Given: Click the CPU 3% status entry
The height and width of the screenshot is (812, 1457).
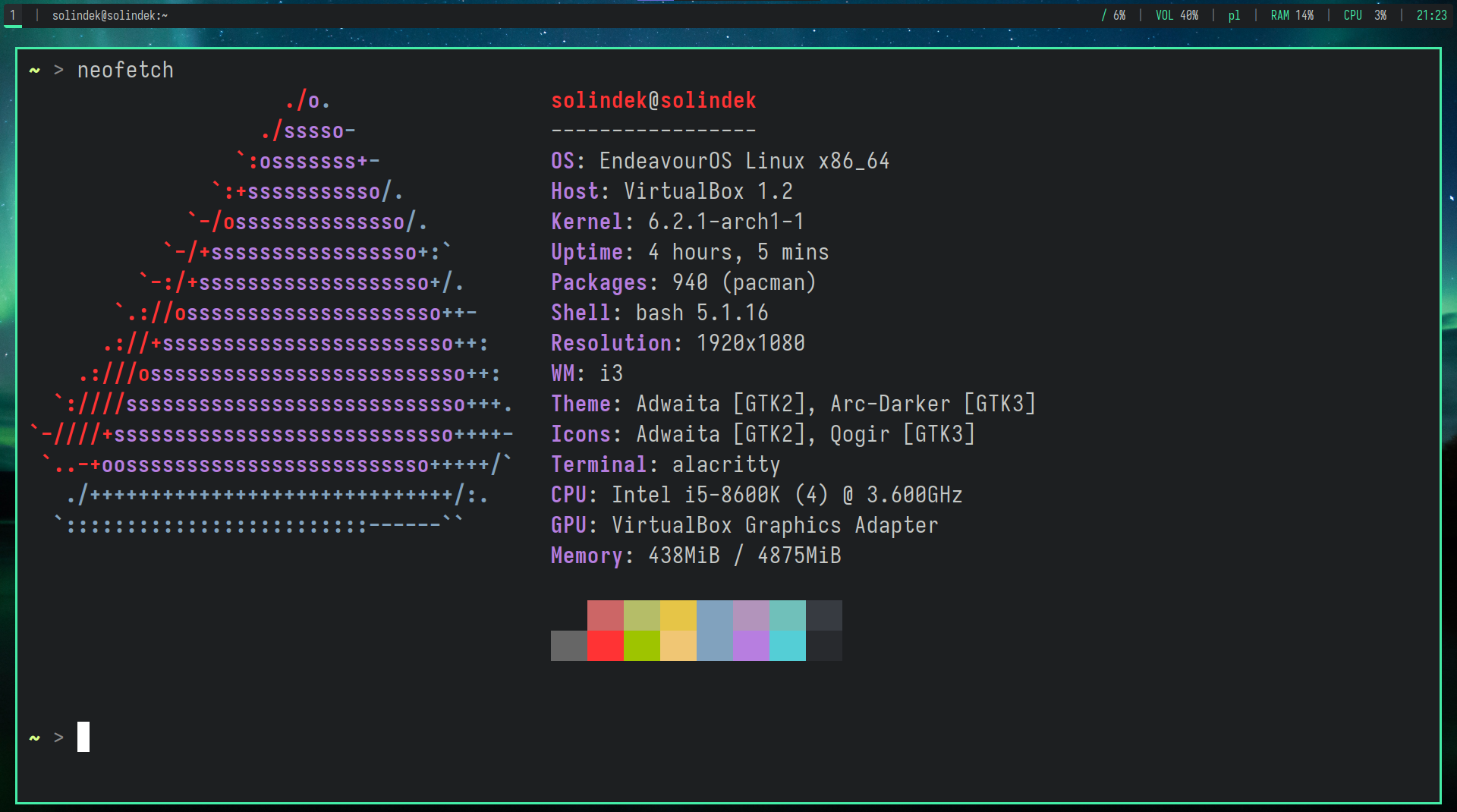Looking at the screenshot, I should [x=1365, y=15].
